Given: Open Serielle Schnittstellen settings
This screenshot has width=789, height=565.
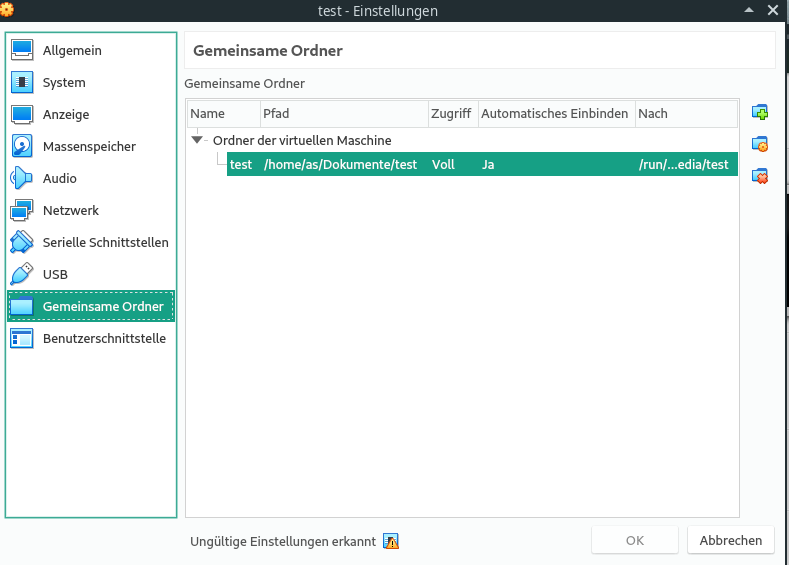Looking at the screenshot, I should pos(105,242).
